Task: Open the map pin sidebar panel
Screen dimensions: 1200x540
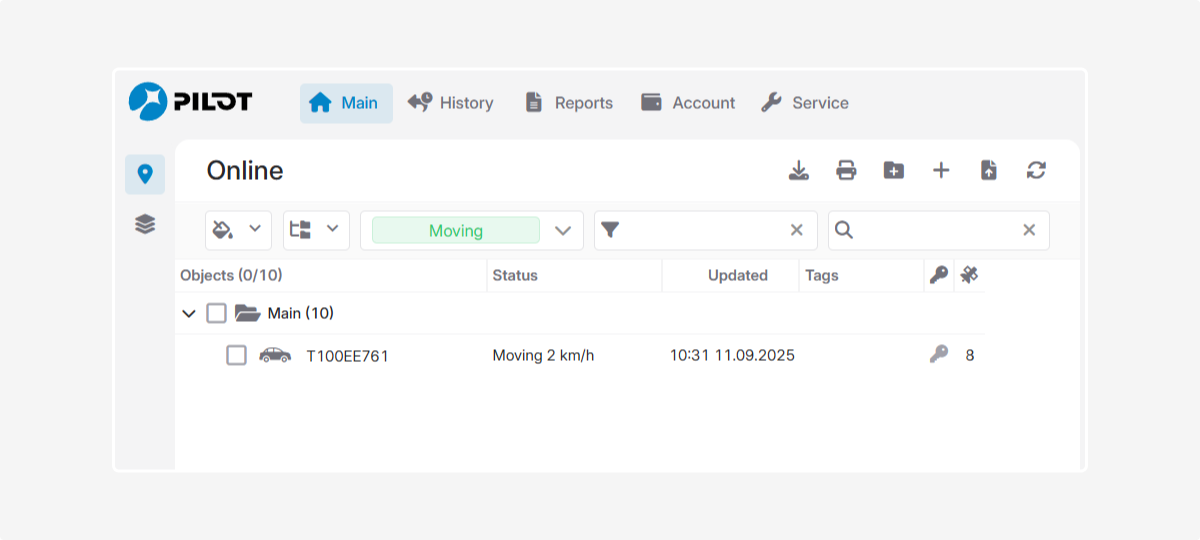Action: tap(145, 174)
